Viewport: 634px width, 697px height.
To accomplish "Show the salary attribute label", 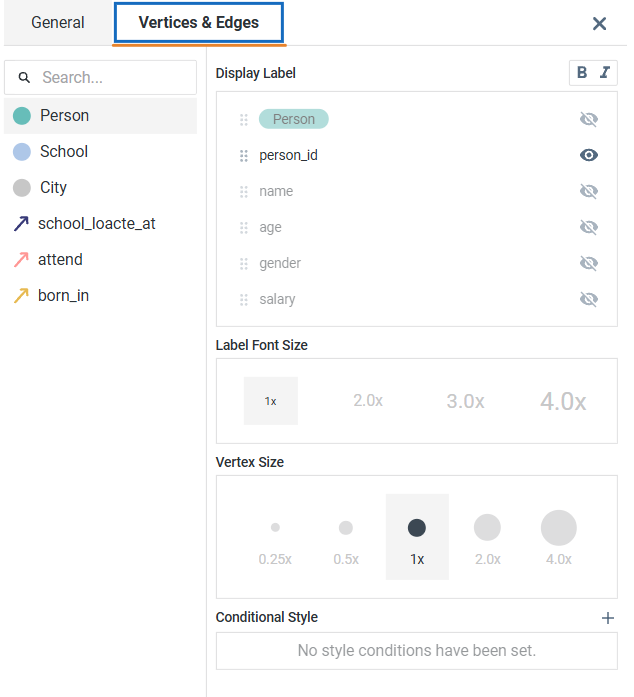I will 589,299.
